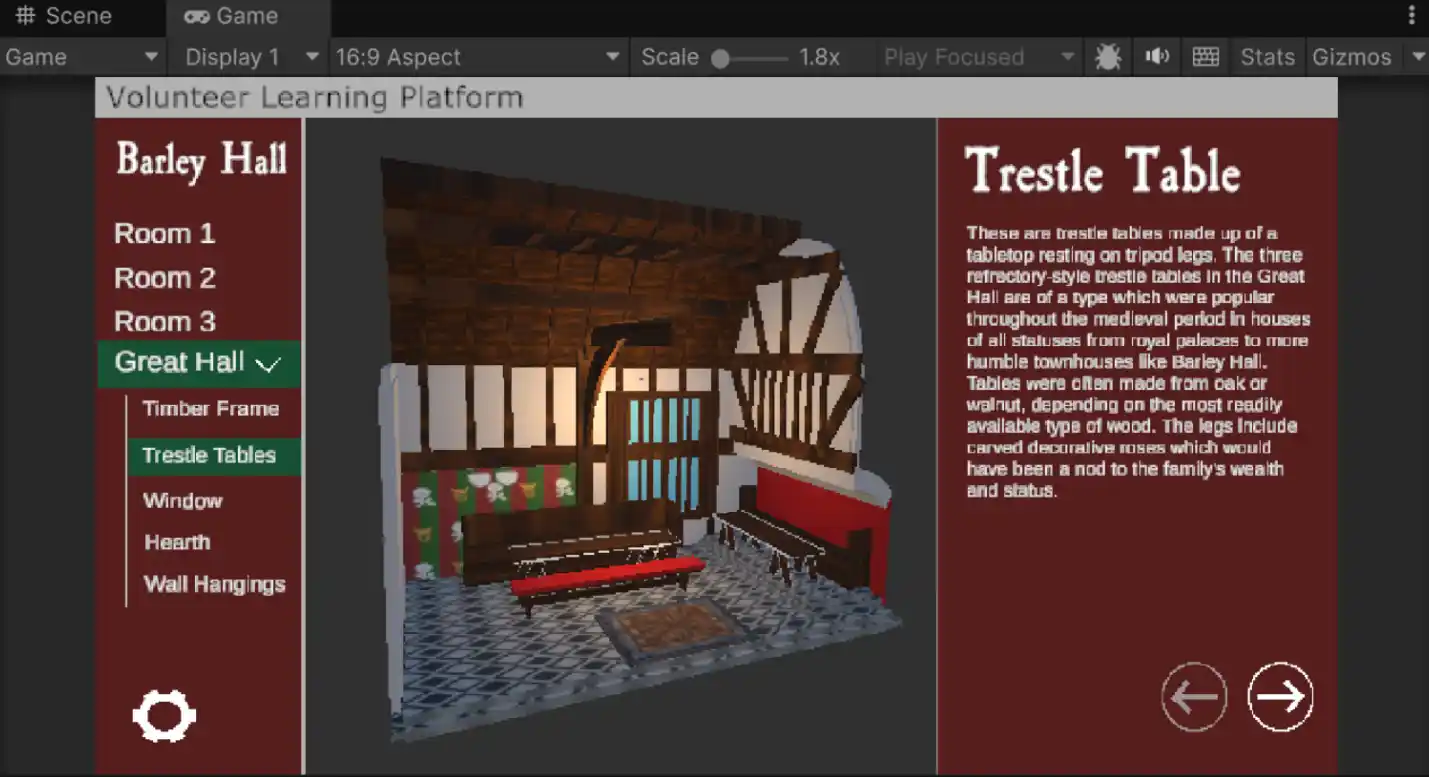The height and width of the screenshot is (777, 1429).
Task: Open the three-dot options menu
Action: coord(1411,16)
